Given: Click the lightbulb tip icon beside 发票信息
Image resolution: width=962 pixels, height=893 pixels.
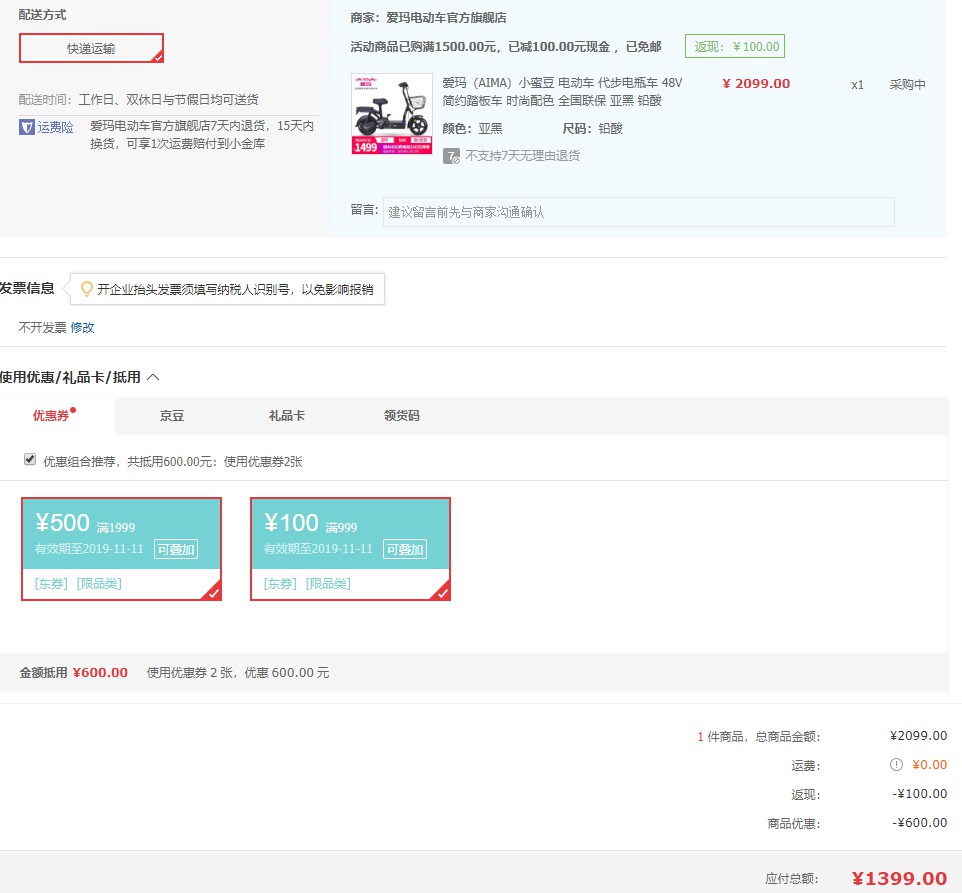Looking at the screenshot, I should tap(87, 289).
